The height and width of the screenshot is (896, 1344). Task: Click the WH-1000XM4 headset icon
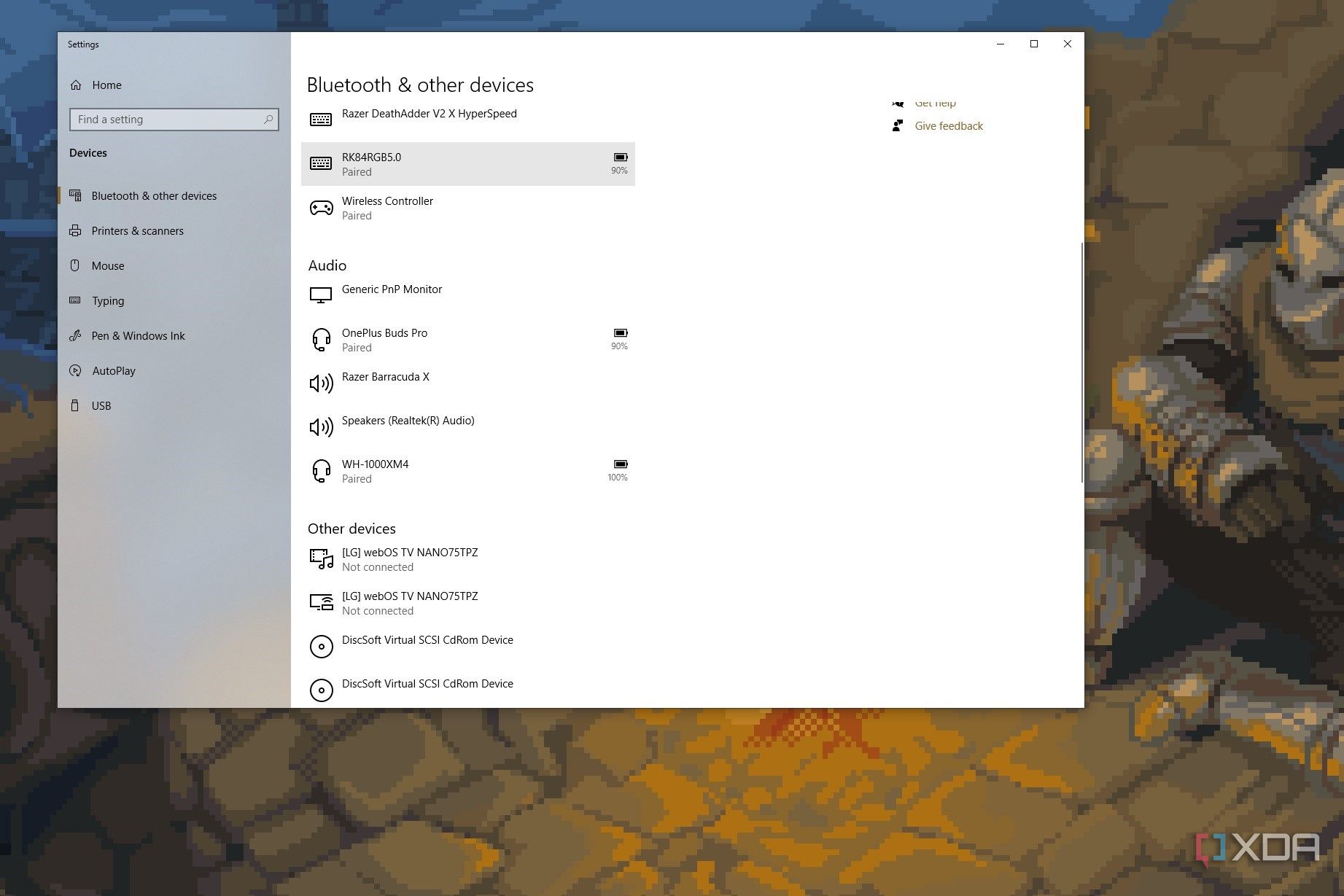click(x=321, y=471)
